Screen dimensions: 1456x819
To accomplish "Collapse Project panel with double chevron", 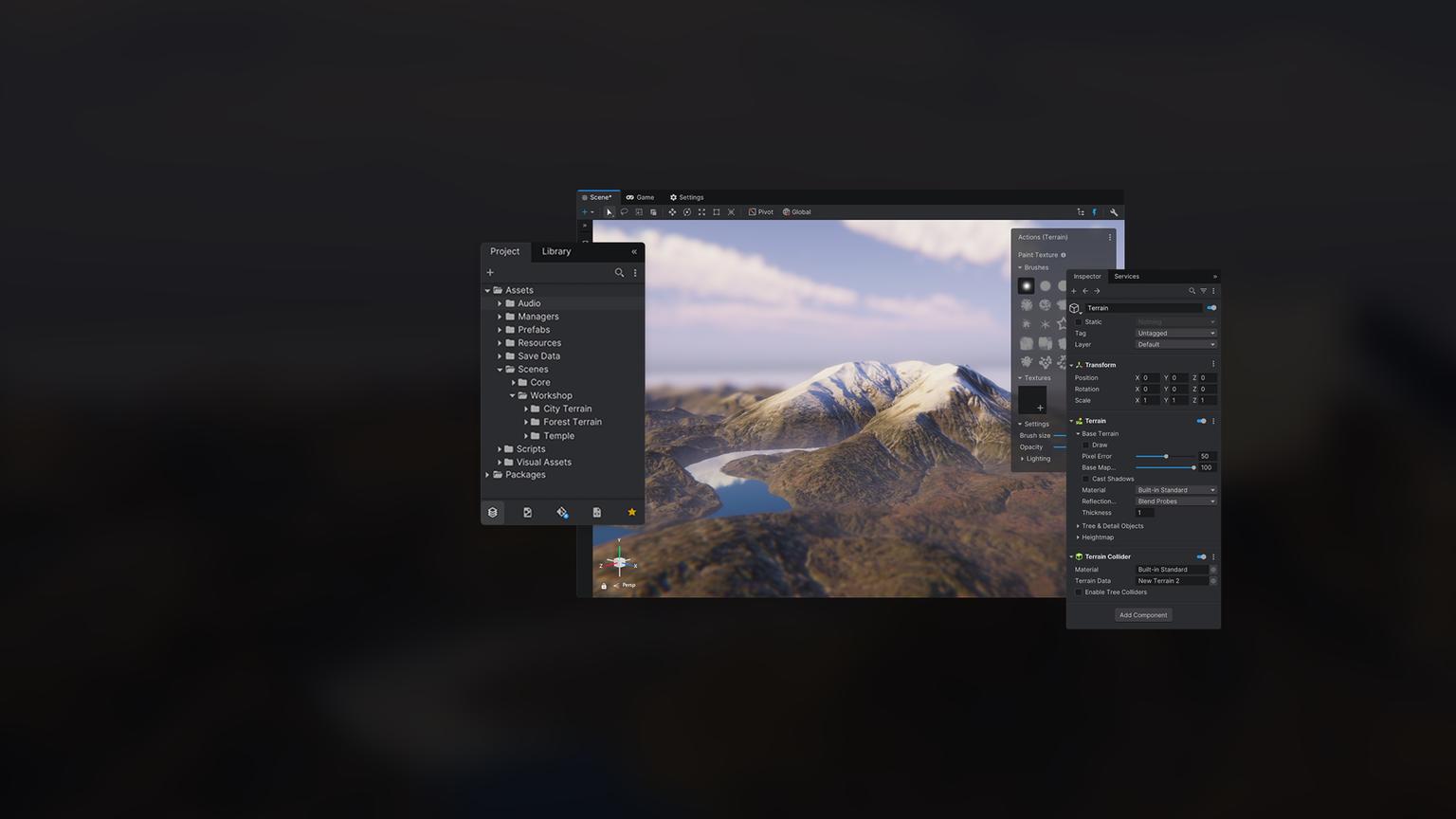I will click(x=634, y=252).
